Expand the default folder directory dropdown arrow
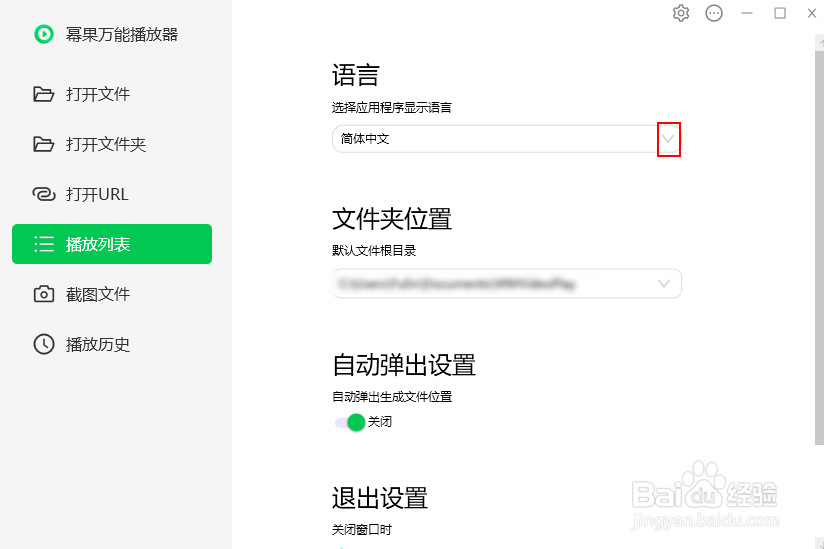Image resolution: width=824 pixels, height=549 pixels. click(665, 284)
